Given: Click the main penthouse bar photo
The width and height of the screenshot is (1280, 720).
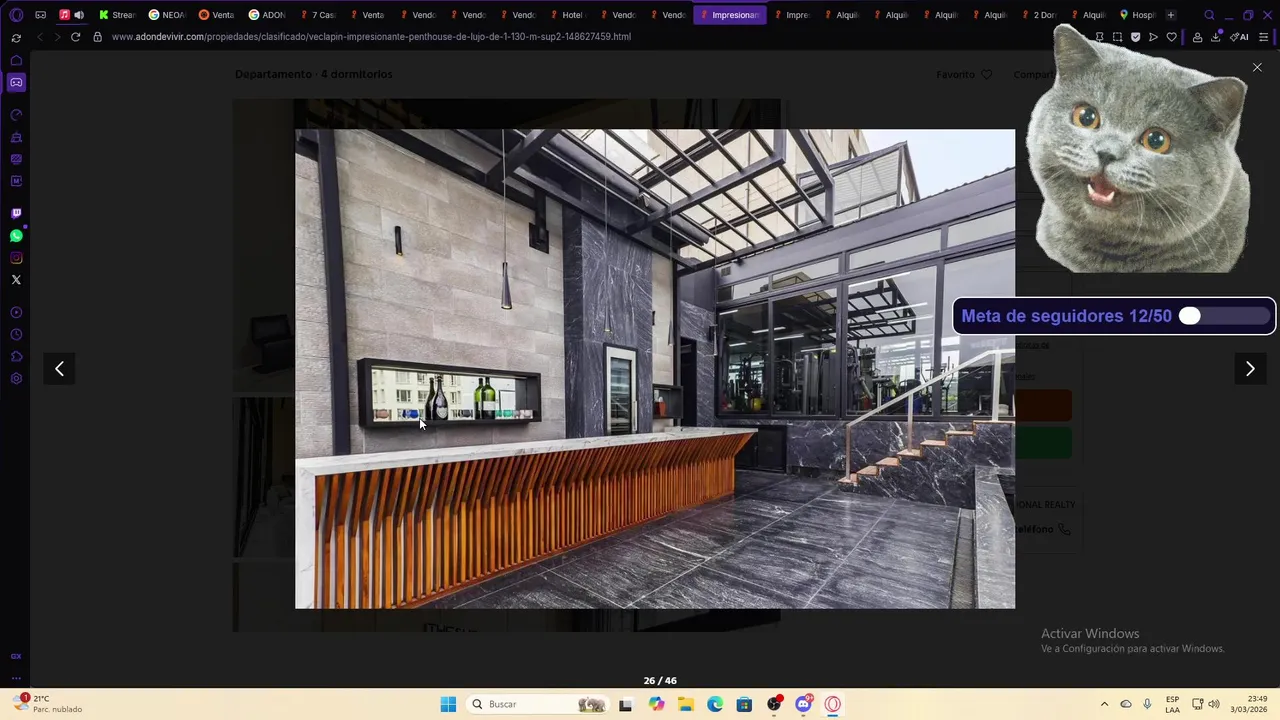Looking at the screenshot, I should [655, 369].
